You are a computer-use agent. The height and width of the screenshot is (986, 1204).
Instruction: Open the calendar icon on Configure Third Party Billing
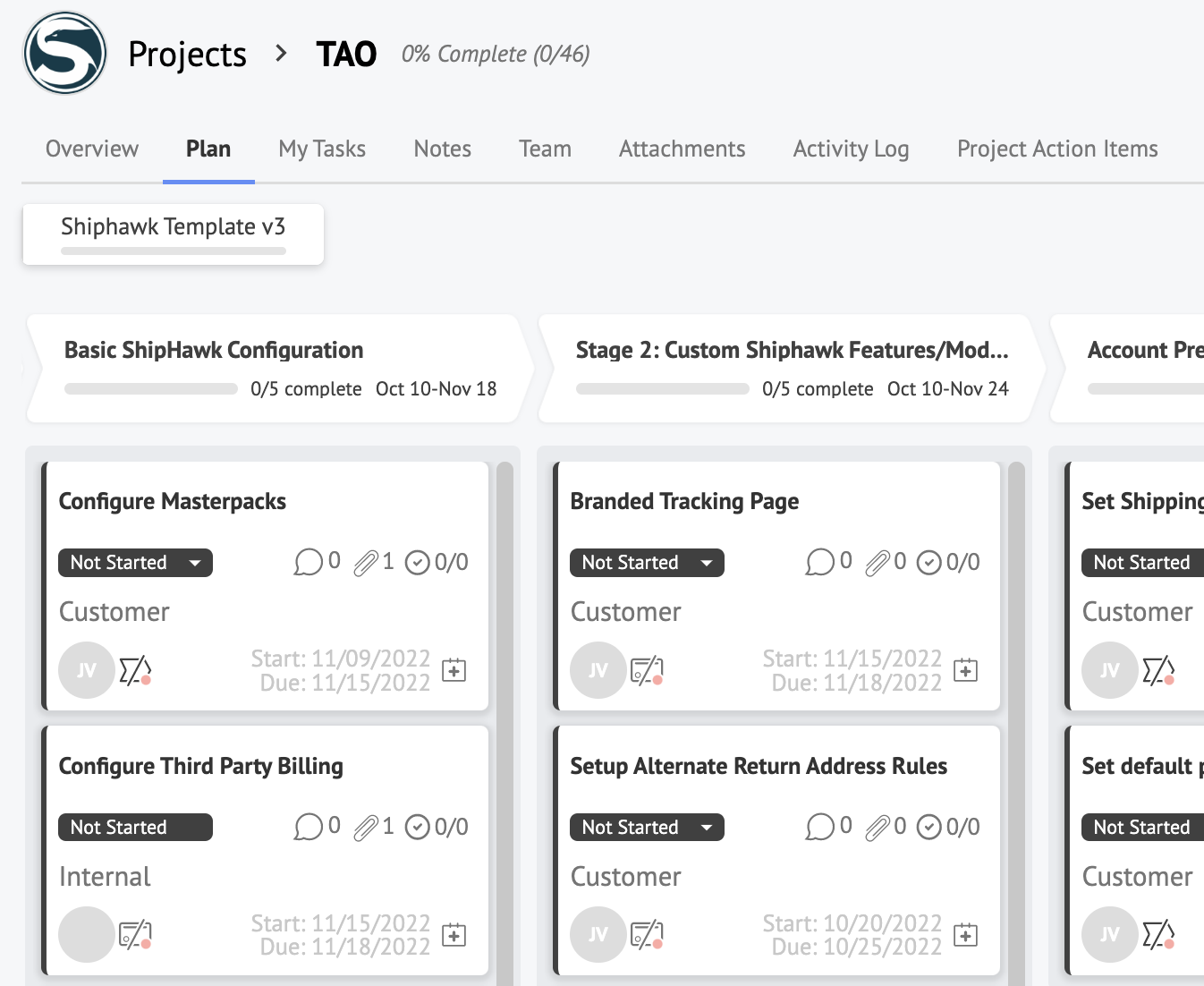point(454,934)
